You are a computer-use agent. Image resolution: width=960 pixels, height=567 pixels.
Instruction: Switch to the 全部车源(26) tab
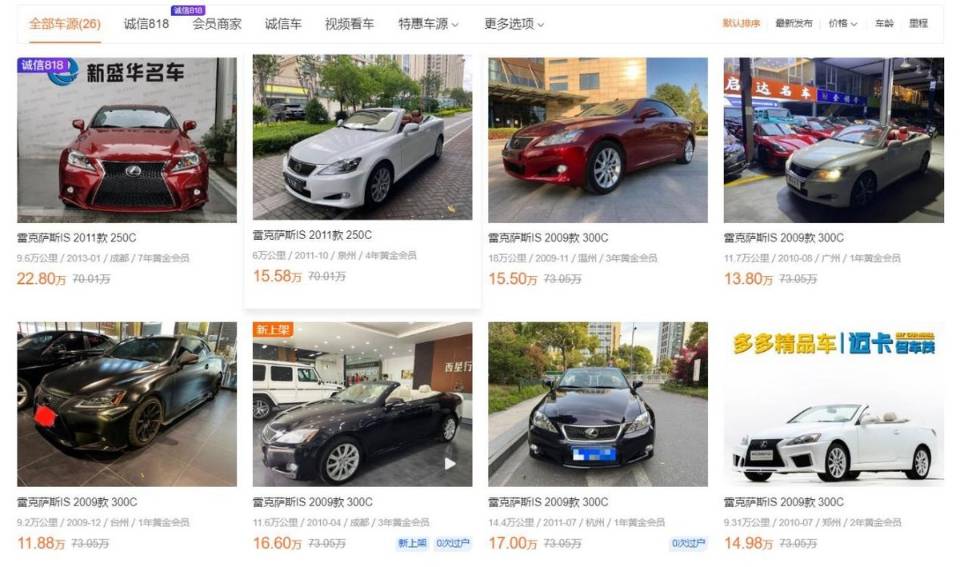pyautogui.click(x=65, y=24)
